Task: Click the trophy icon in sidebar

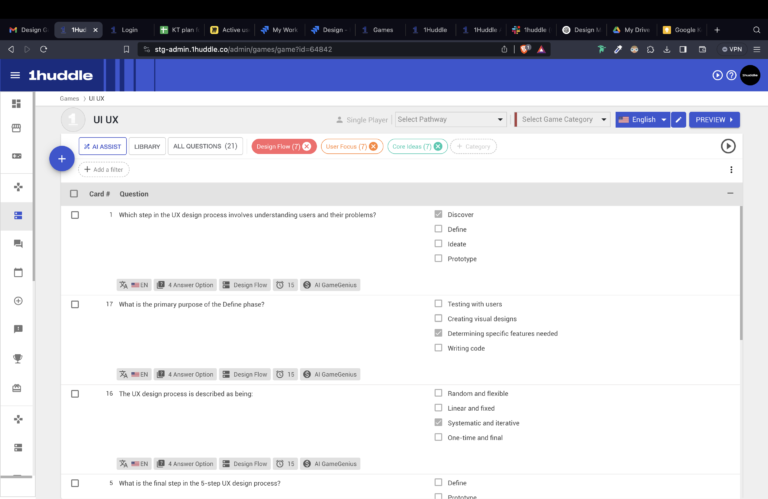Action: point(17,358)
